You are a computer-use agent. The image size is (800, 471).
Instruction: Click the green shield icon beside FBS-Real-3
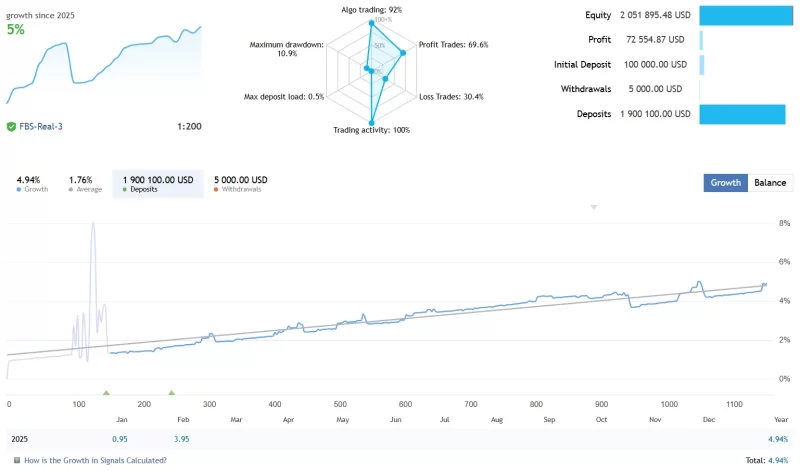pos(11,127)
